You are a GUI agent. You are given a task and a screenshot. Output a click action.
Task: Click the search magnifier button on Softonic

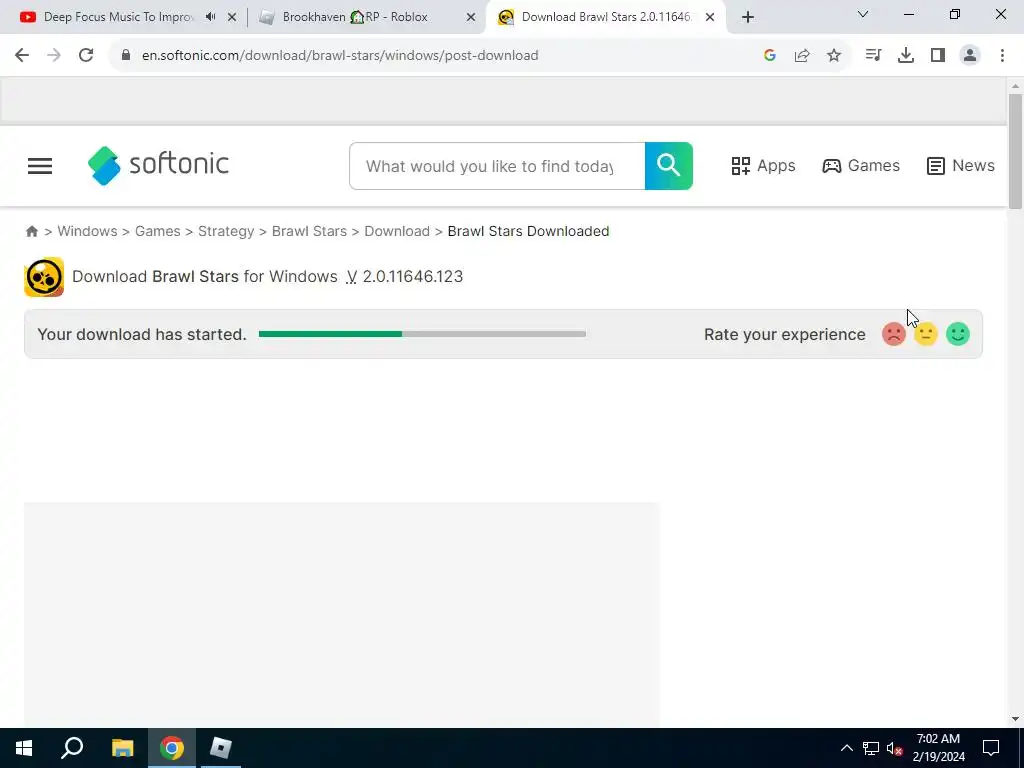point(669,166)
